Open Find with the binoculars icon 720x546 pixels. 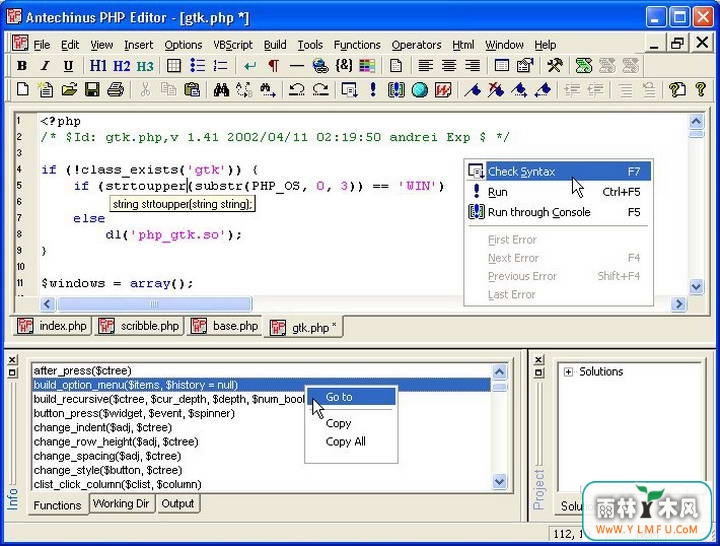coord(221,90)
